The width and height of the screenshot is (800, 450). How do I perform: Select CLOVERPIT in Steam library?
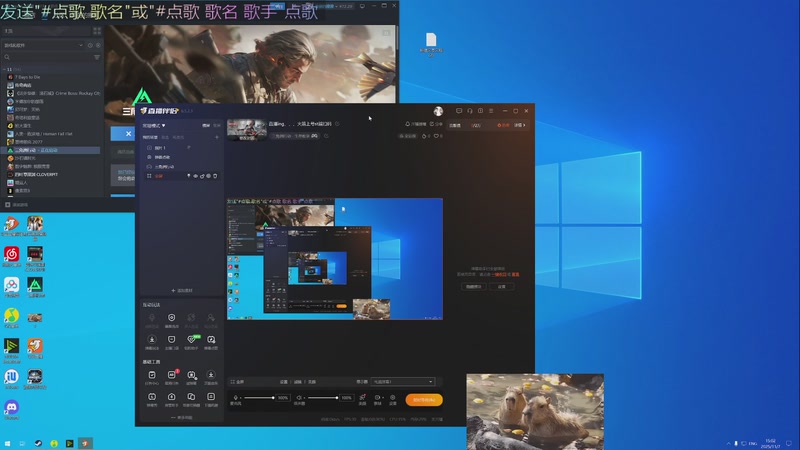click(33, 174)
